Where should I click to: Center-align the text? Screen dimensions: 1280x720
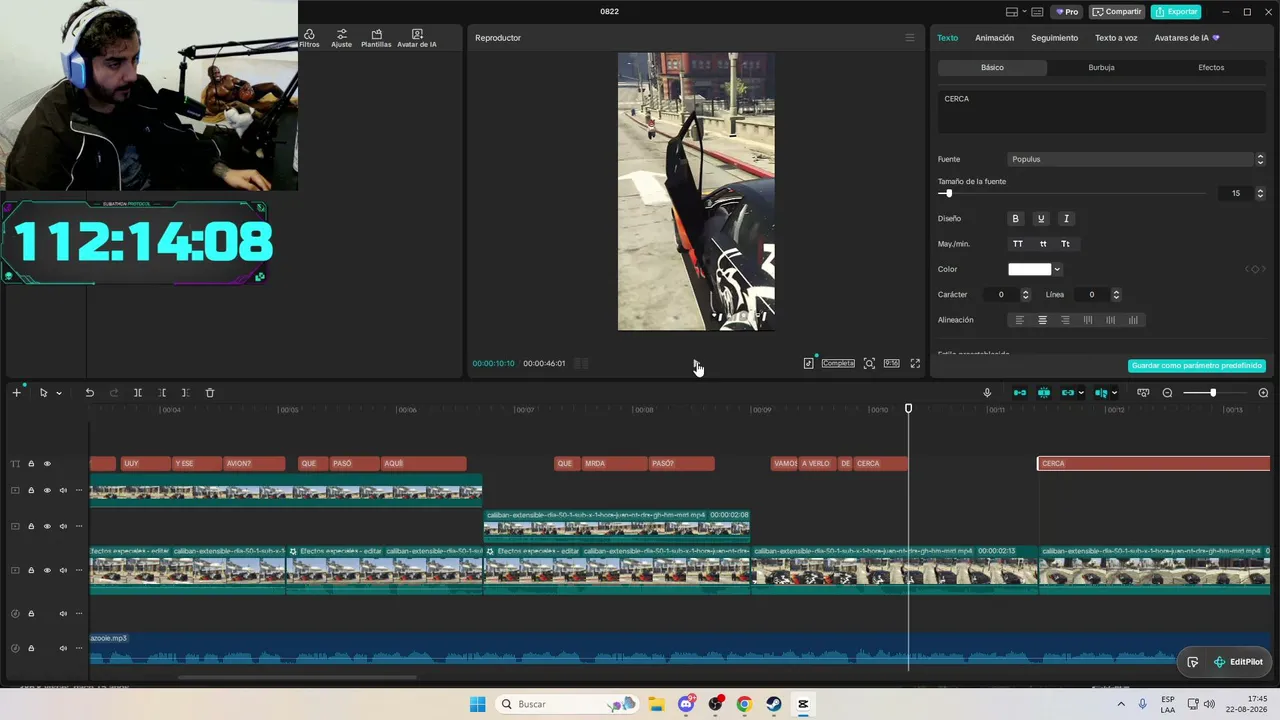1042,320
